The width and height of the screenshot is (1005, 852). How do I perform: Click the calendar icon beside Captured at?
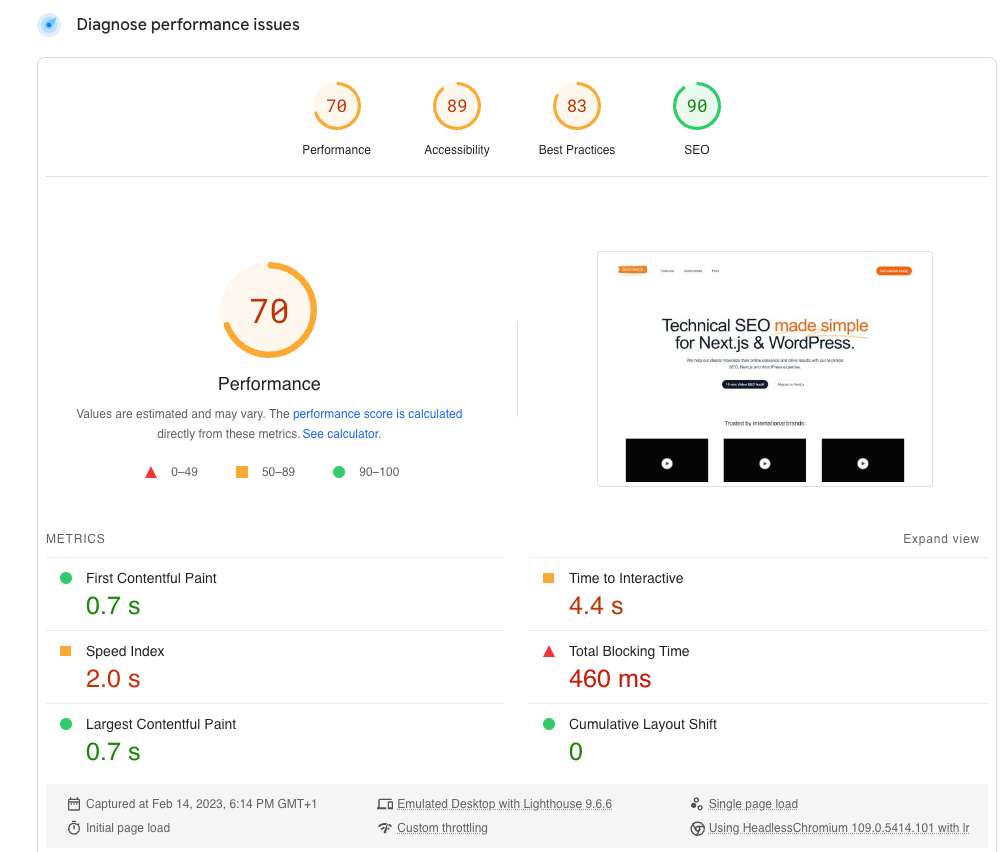pos(74,804)
